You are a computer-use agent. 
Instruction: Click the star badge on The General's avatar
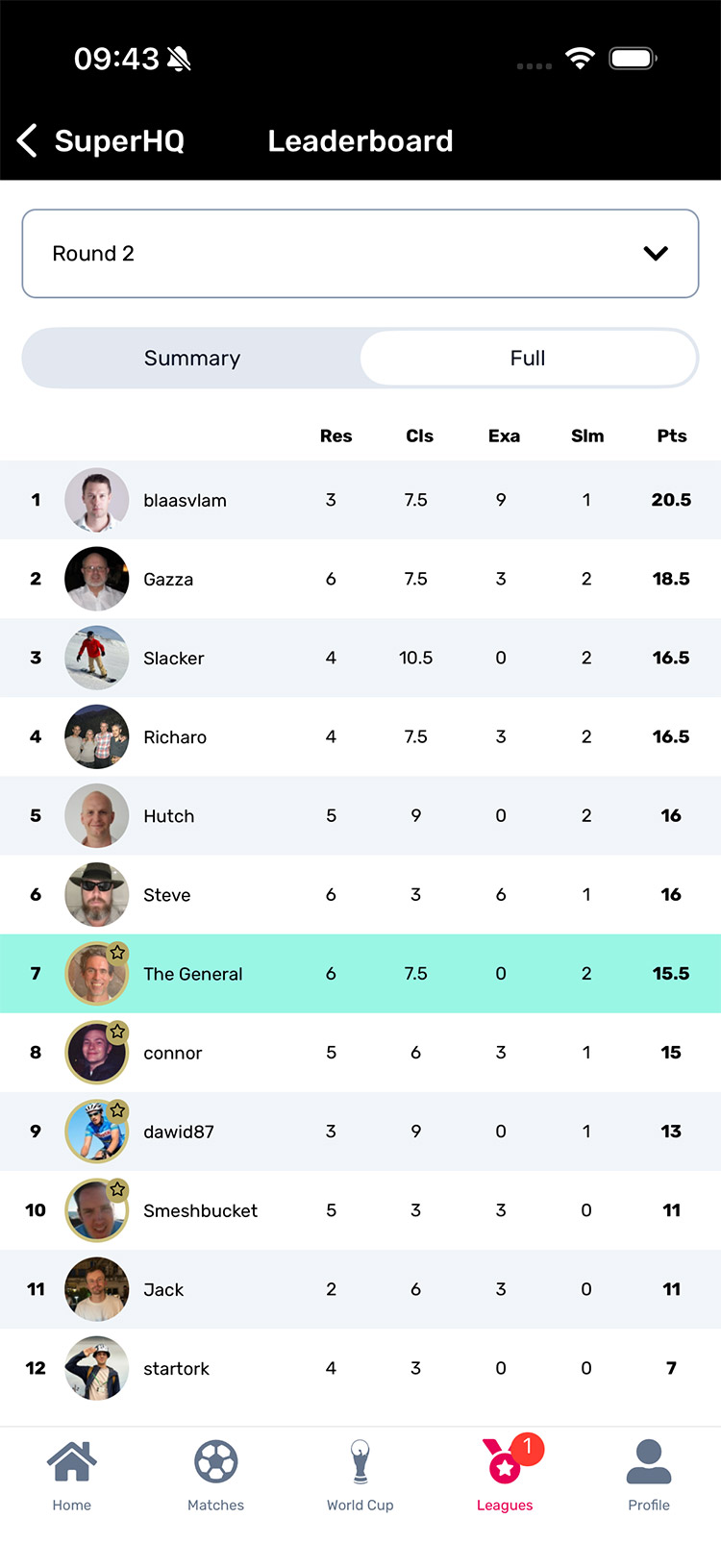(x=118, y=953)
